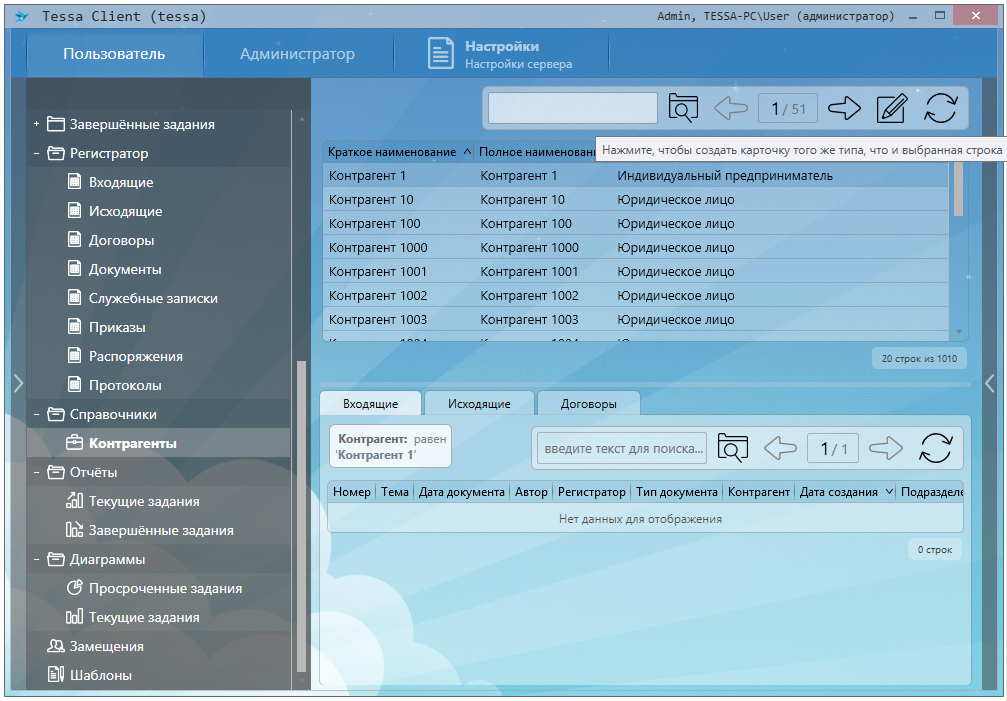This screenshot has width=1007, height=701.
Task: Collapse the Справочники folder
Action: pyautogui.click(x=37, y=414)
